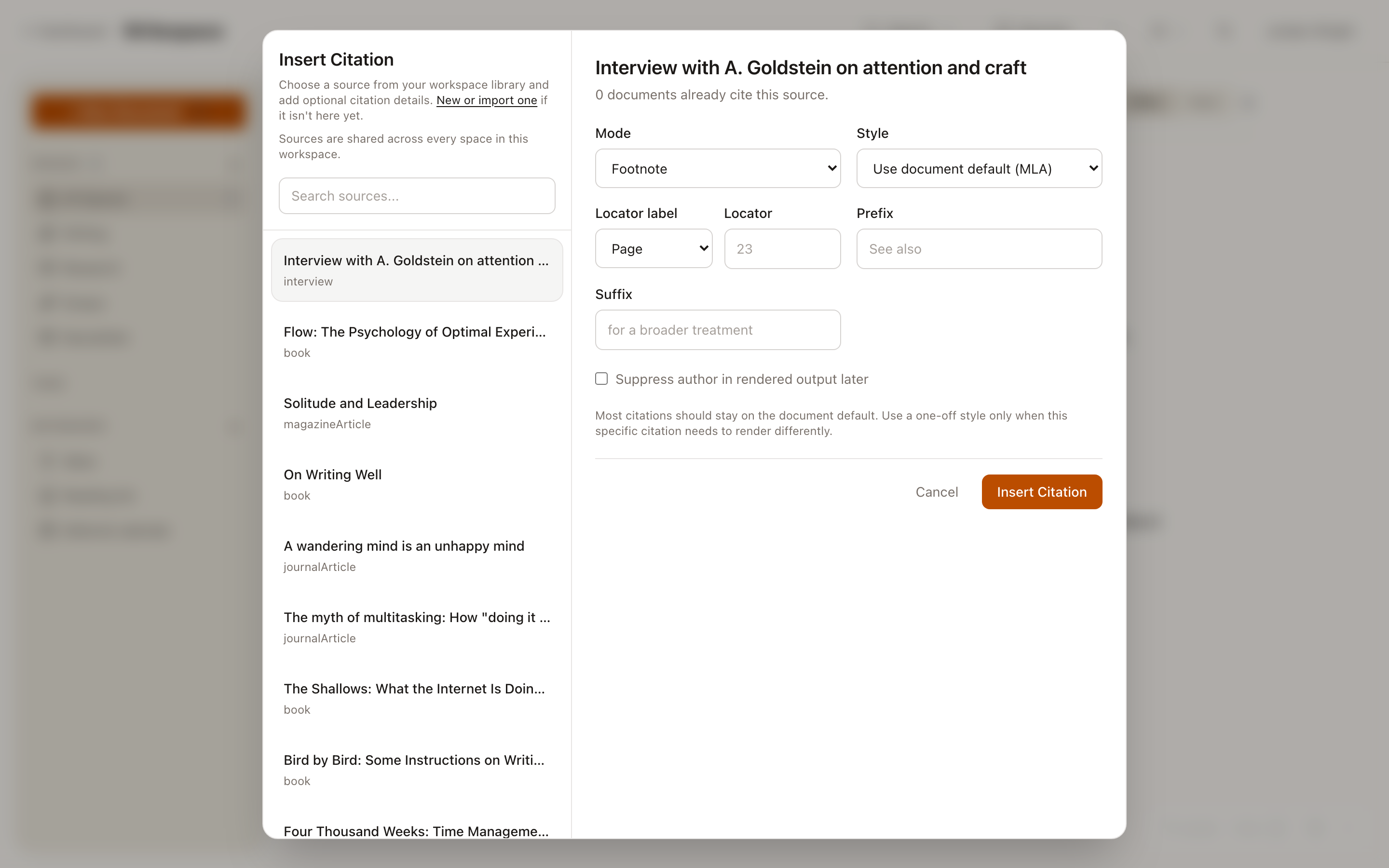This screenshot has height=868, width=1389.
Task: Open the Style dropdown set to document default
Action: [979, 168]
